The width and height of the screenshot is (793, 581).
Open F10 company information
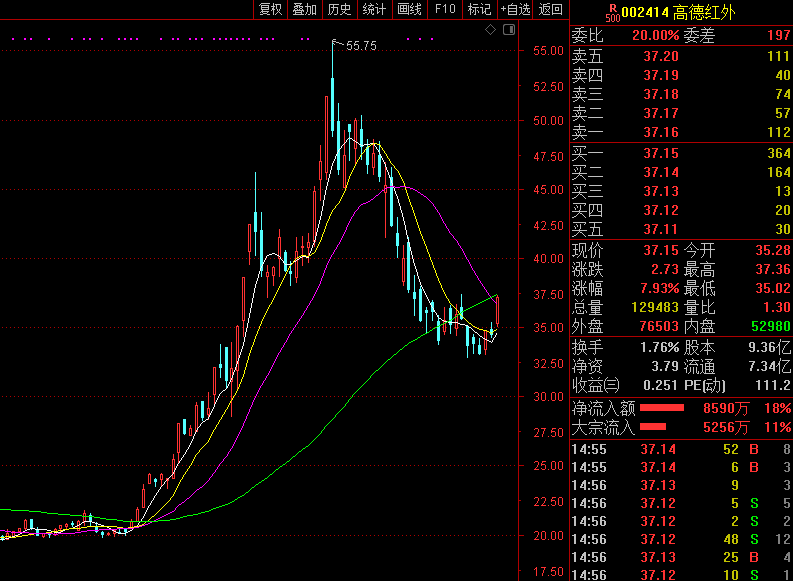point(445,10)
